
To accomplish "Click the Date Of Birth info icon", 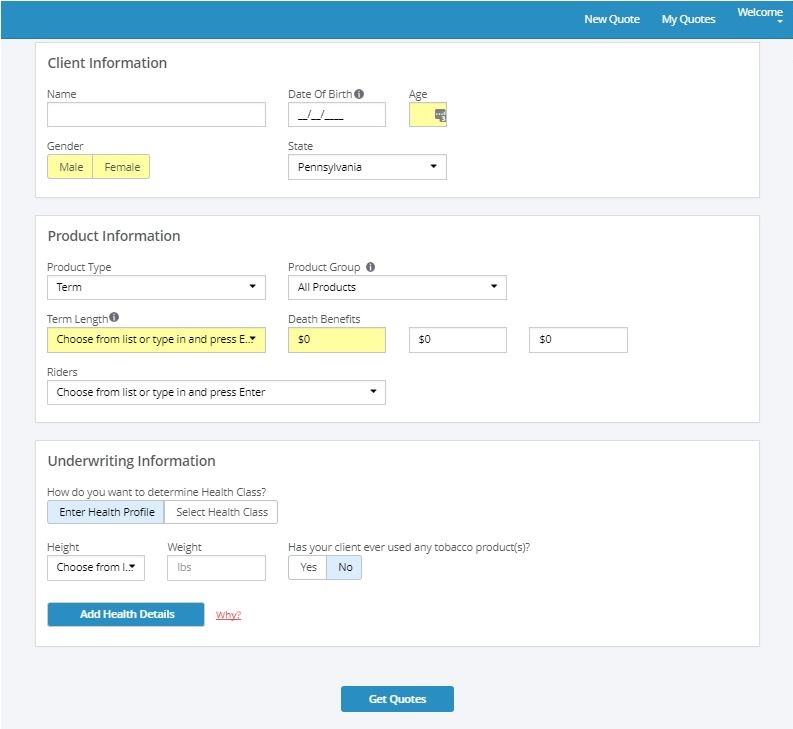I will pyautogui.click(x=359, y=94).
